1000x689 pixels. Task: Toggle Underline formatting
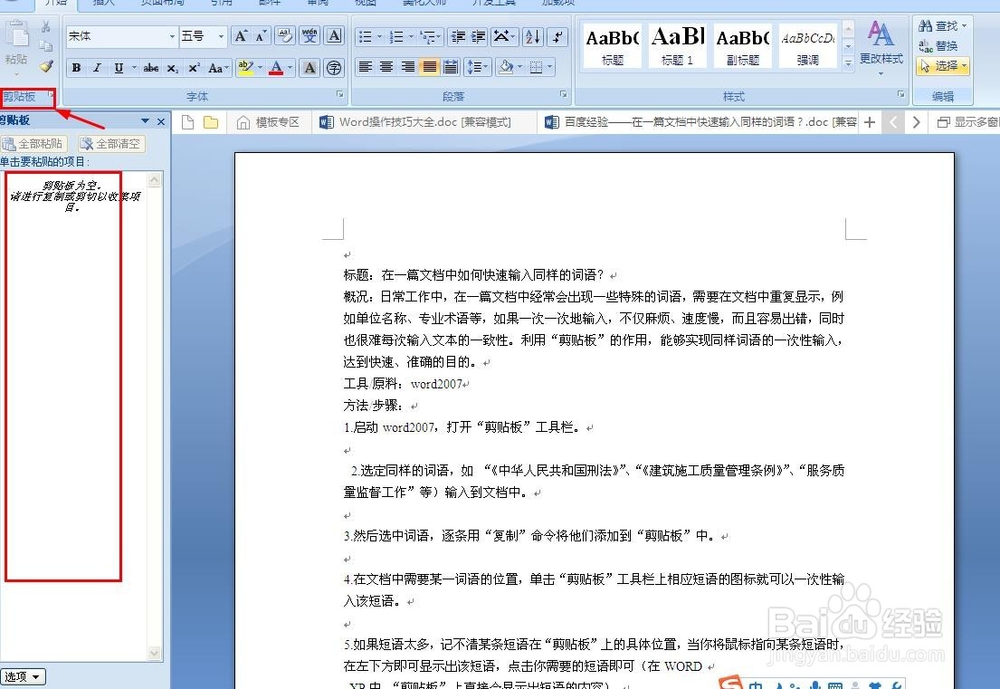pyautogui.click(x=118, y=68)
